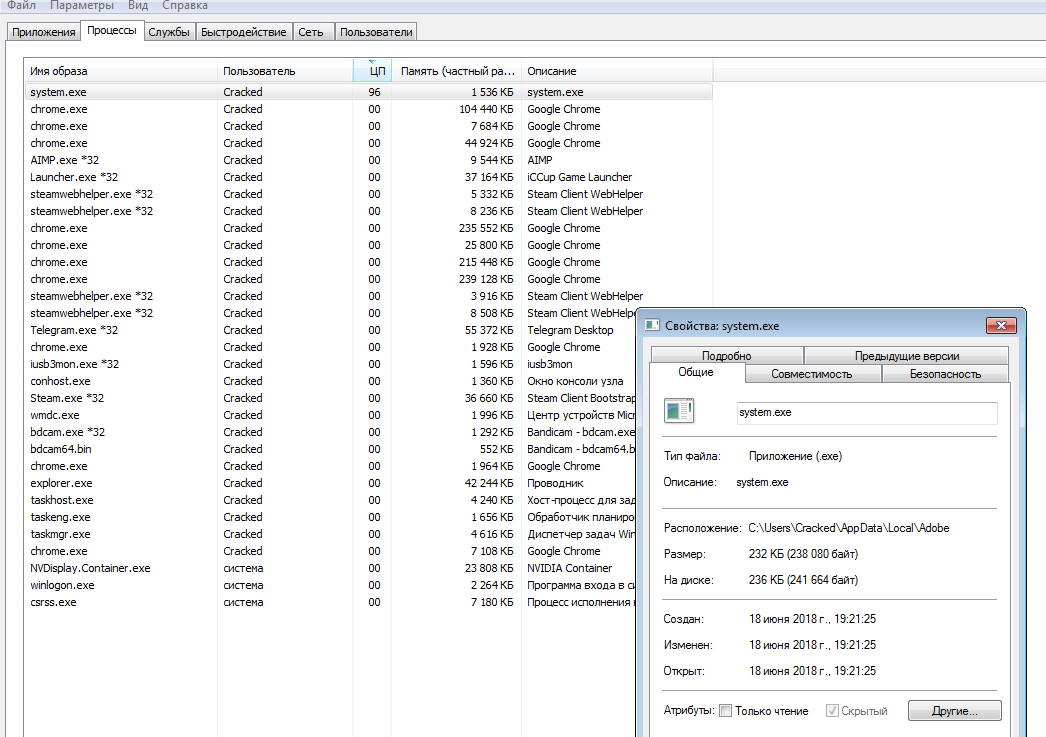The height and width of the screenshot is (737, 1046).
Task: Select the Telegram.exe *32 process row
Action: 120,330
